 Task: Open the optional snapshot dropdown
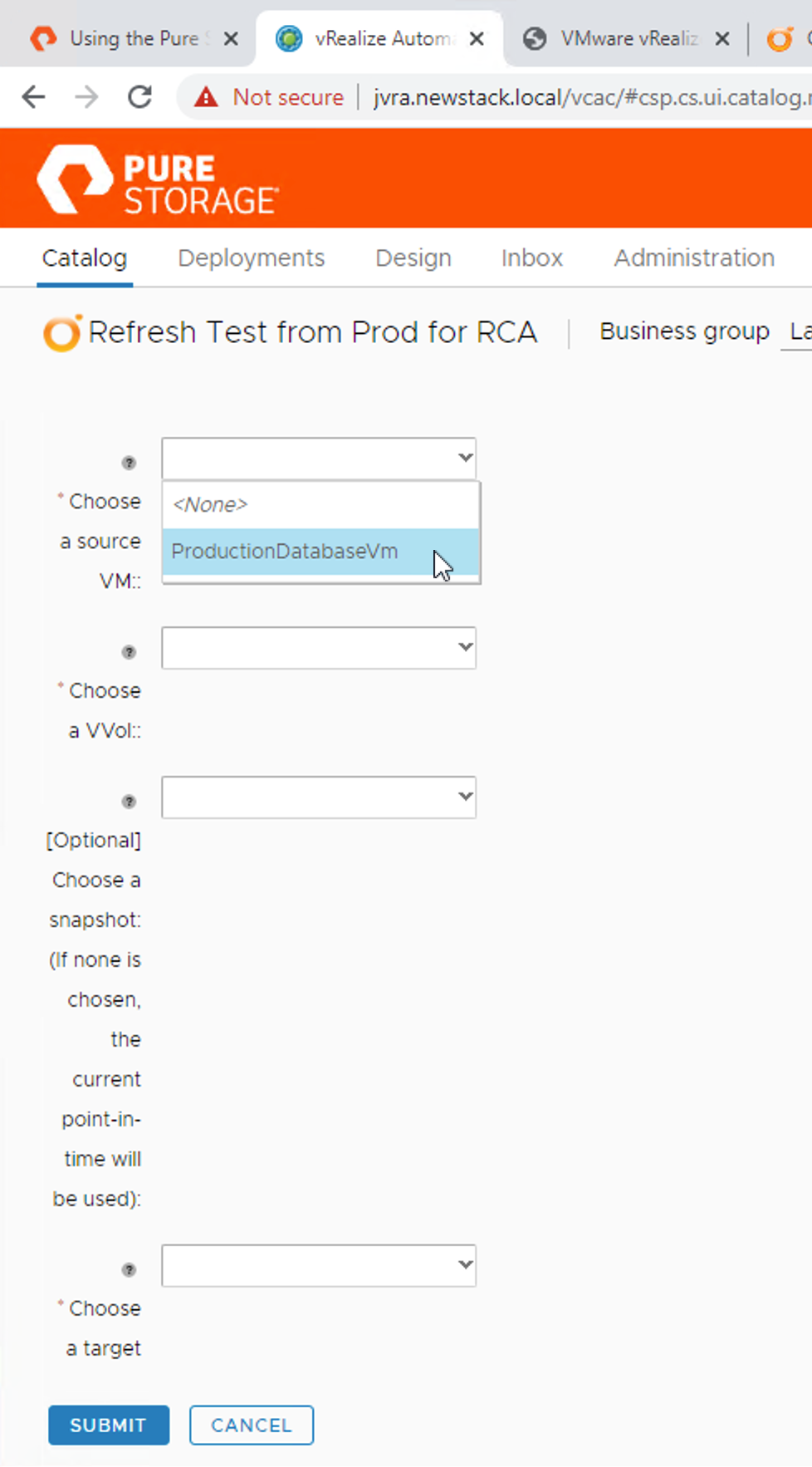(319, 797)
